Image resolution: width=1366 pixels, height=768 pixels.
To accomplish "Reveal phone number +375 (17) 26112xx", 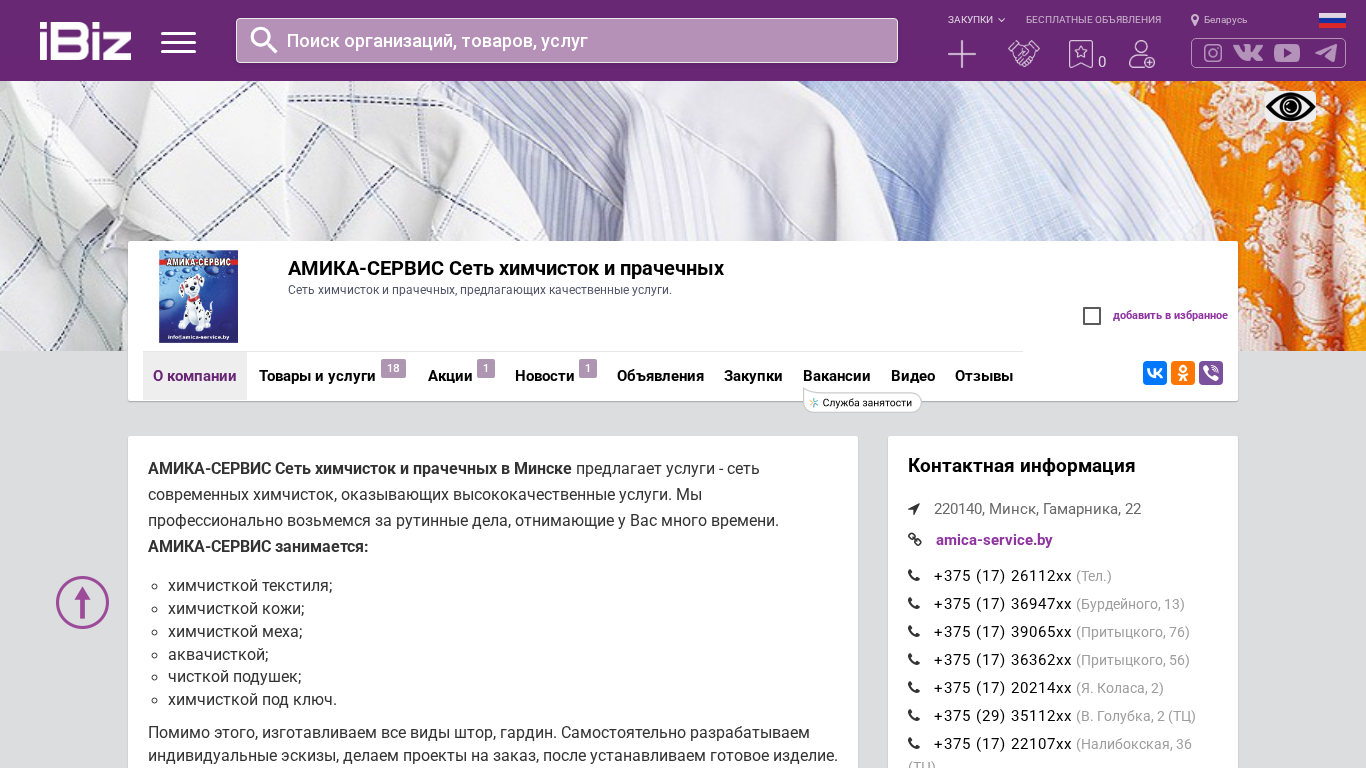I will click(x=1003, y=576).
